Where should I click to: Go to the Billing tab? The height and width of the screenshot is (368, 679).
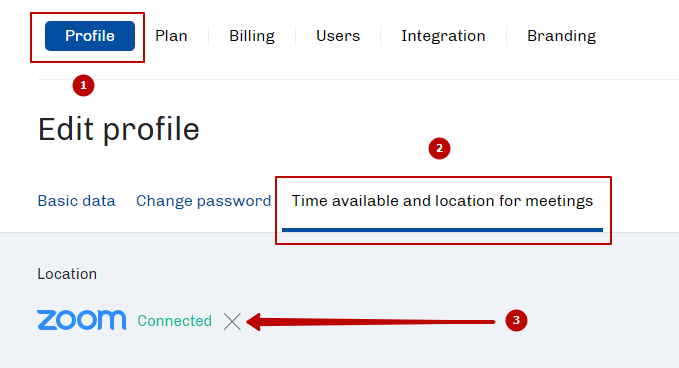pyautogui.click(x=252, y=36)
